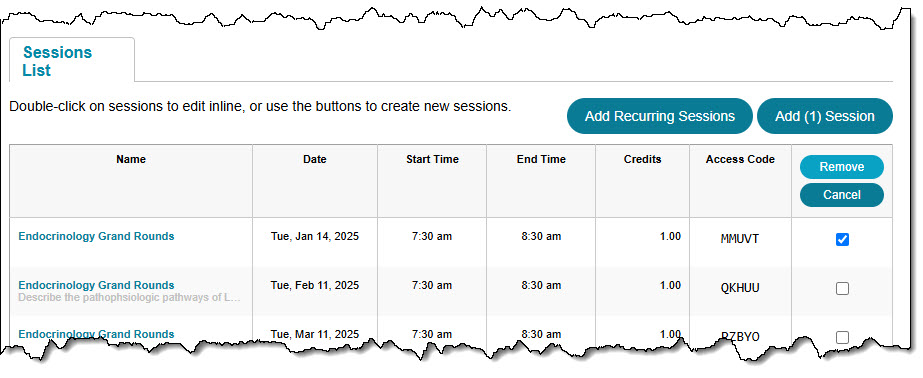Click the 8:30 am end time for Jan 14
923x378 pixels.
click(541, 236)
